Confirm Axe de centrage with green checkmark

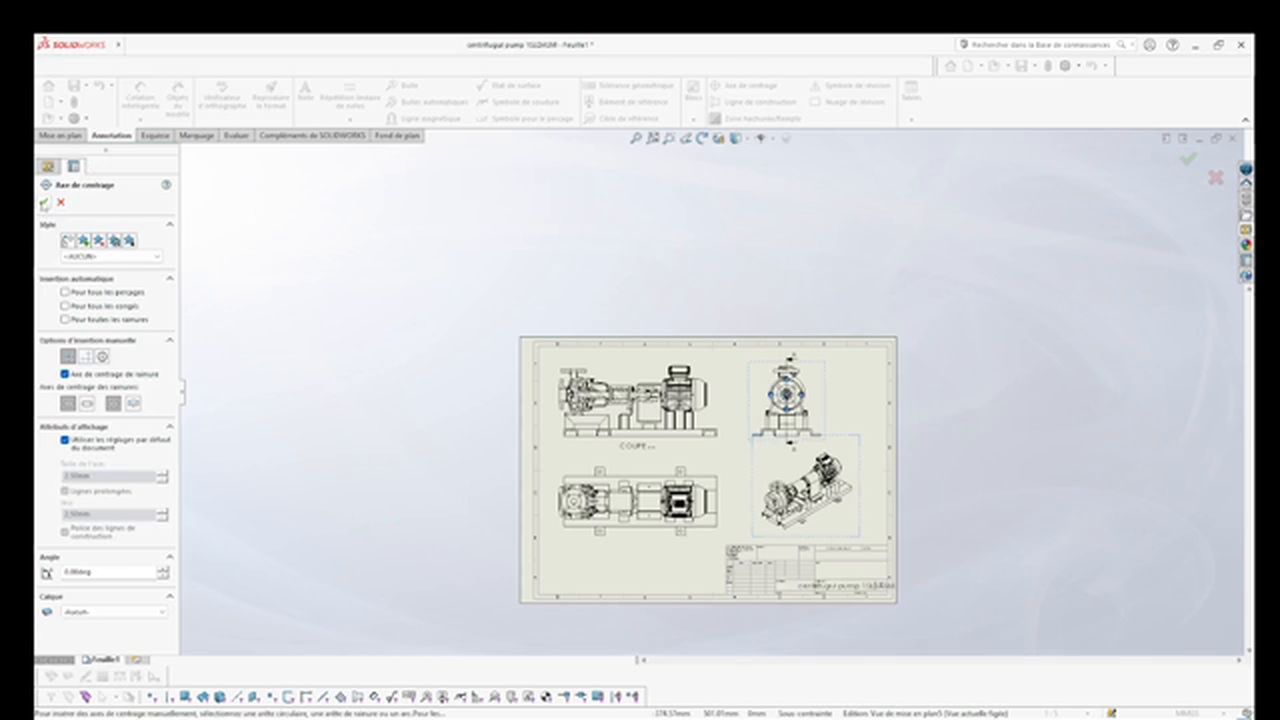[x=45, y=203]
